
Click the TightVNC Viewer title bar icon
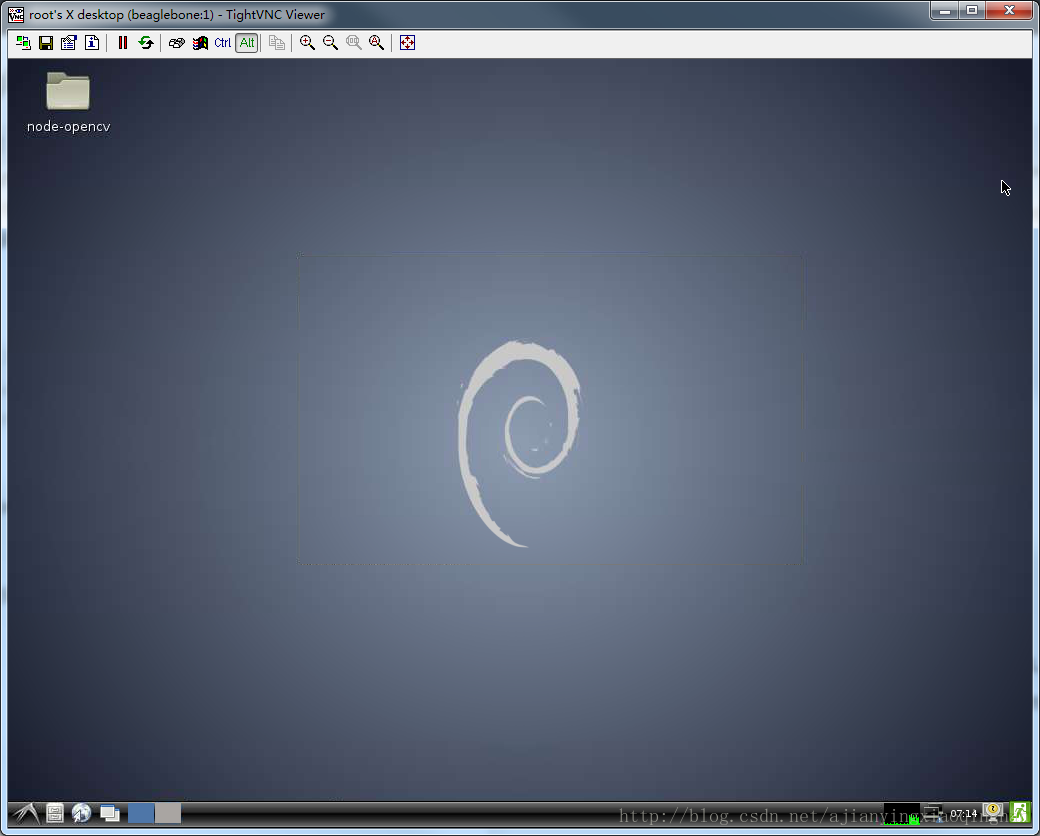pos(16,14)
